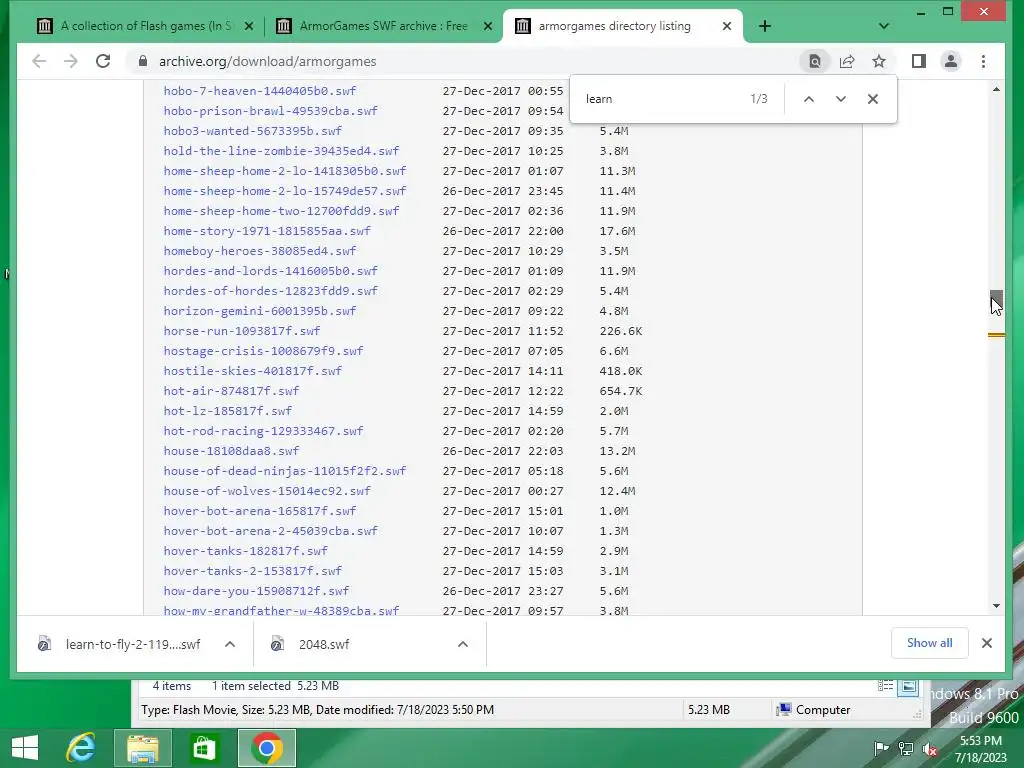View site info lock icon

pyautogui.click(x=142, y=61)
